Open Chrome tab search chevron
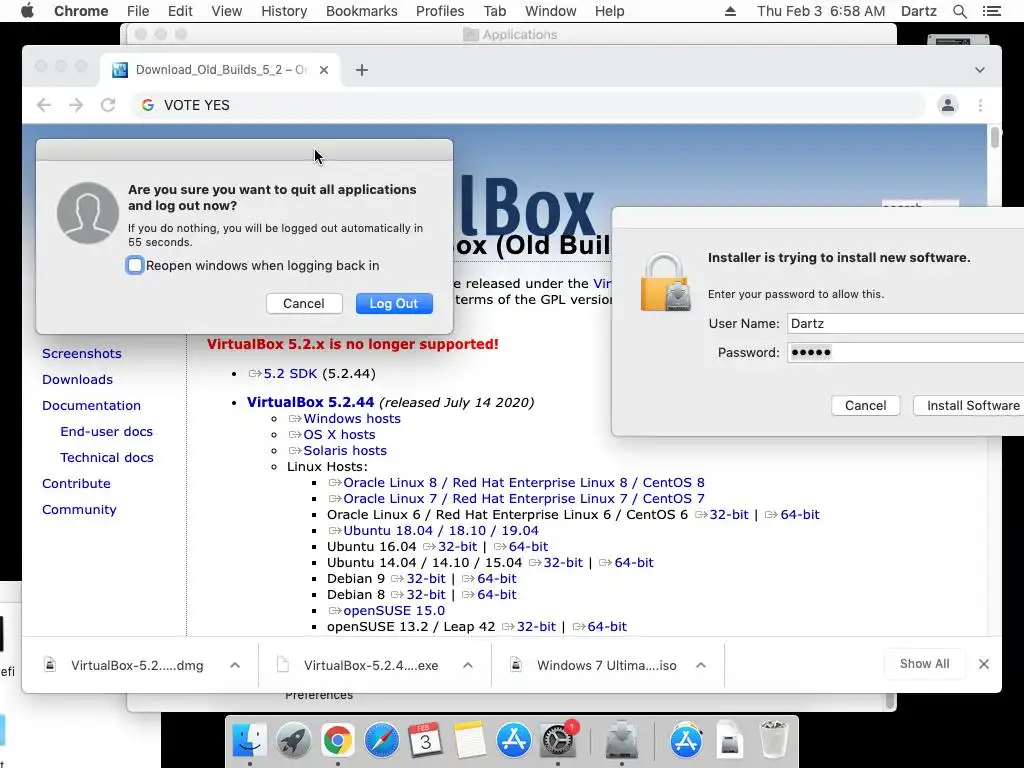The height and width of the screenshot is (768, 1024). (x=980, y=70)
